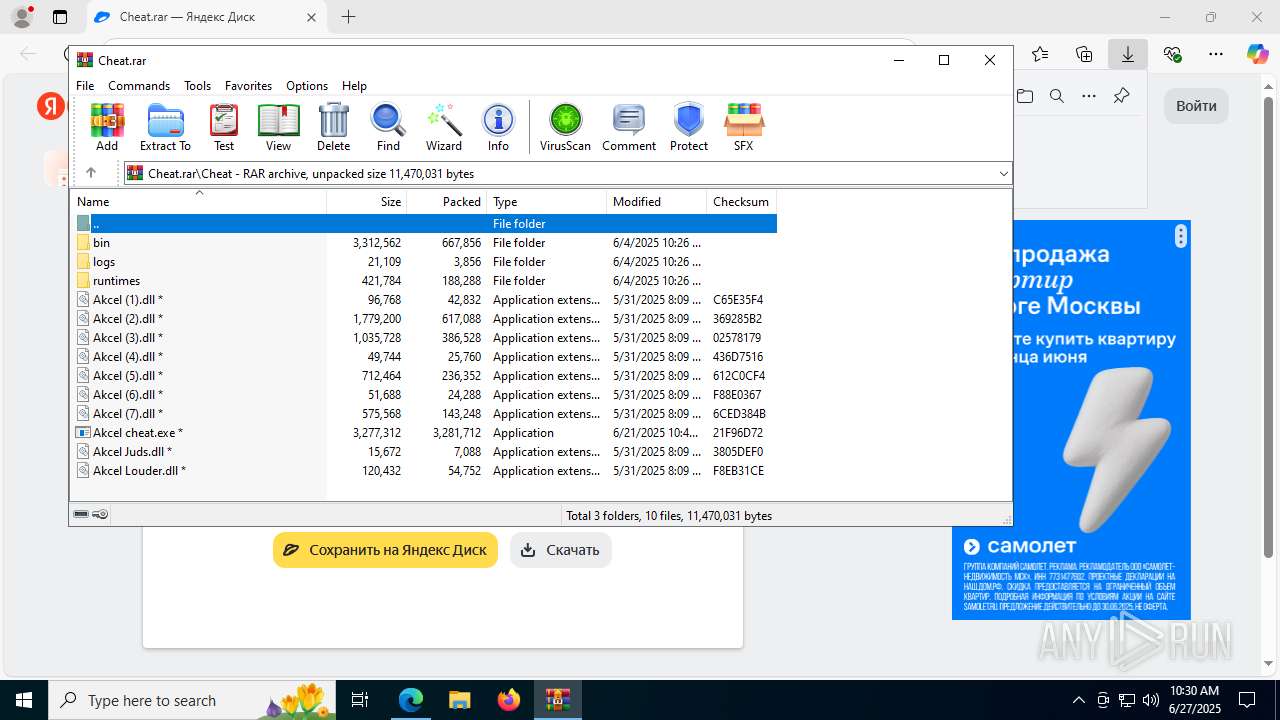
Task: Open the three-dot more menu on Yandex page
Action: click(1089, 96)
